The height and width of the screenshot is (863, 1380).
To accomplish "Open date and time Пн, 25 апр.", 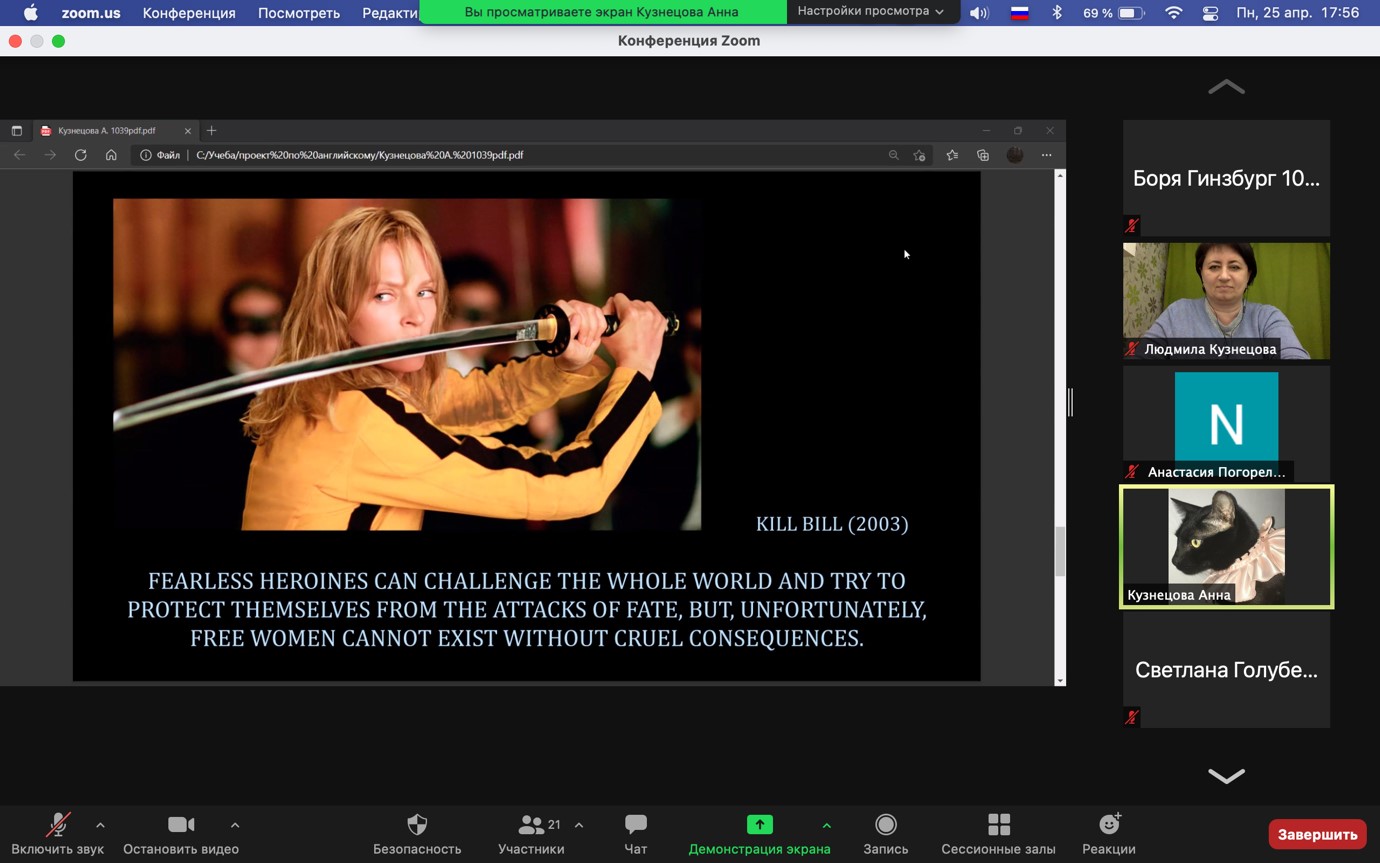I will pos(1297,12).
